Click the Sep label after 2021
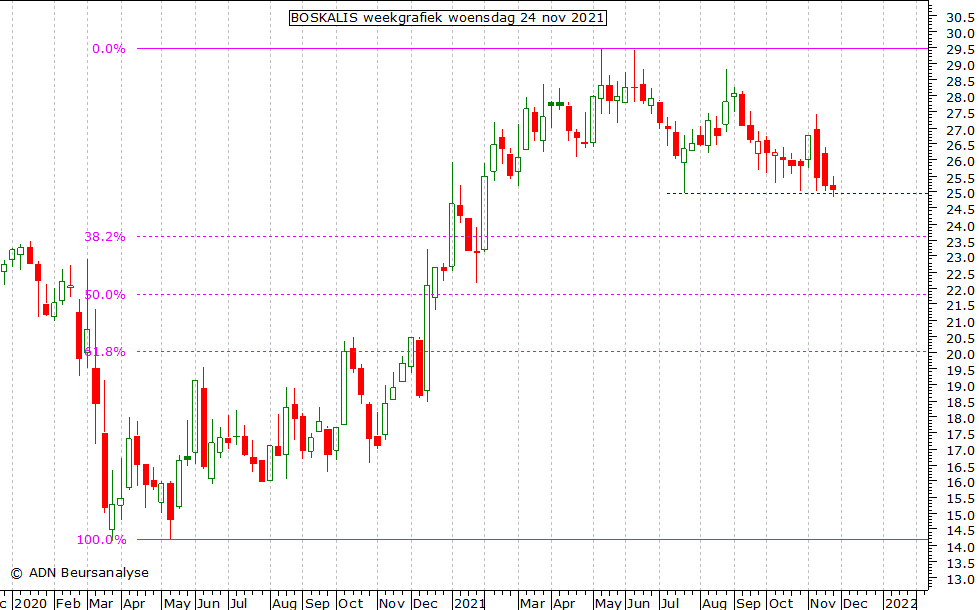979x610 pixels. coord(748,603)
